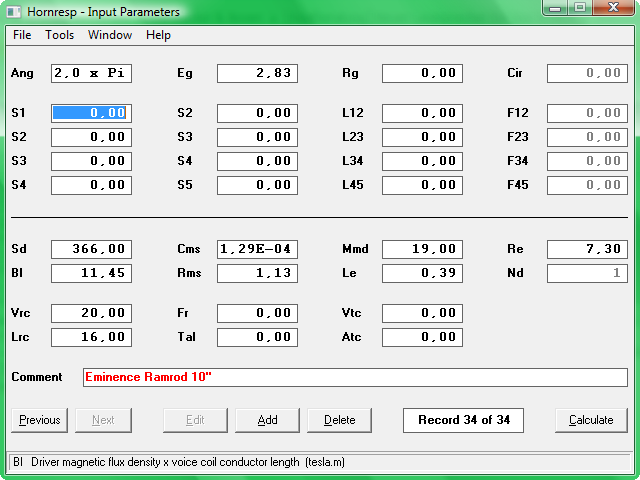Click the Le field with value 0,39
The width and height of the screenshot is (640, 480).
[422, 273]
